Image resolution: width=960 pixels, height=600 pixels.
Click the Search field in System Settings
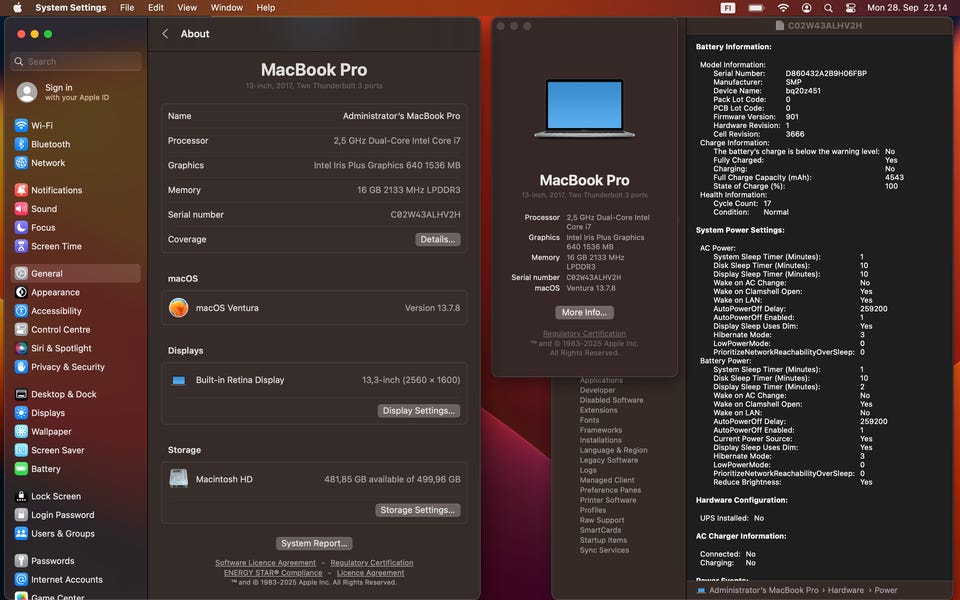point(76,61)
